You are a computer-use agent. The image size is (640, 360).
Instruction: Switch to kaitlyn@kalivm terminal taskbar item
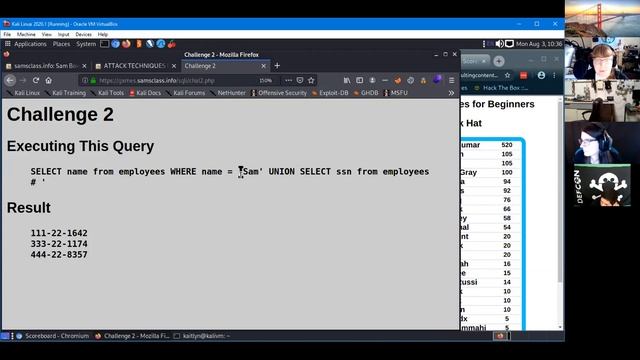(202, 336)
